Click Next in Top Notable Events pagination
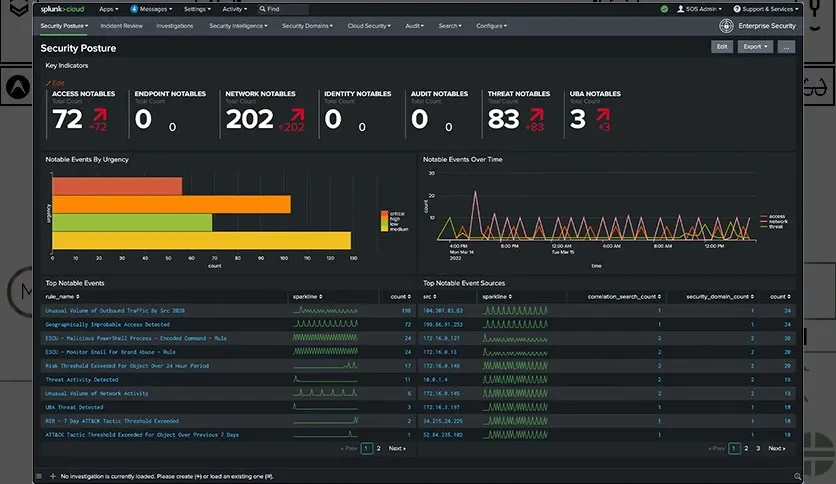 pyautogui.click(x=397, y=449)
